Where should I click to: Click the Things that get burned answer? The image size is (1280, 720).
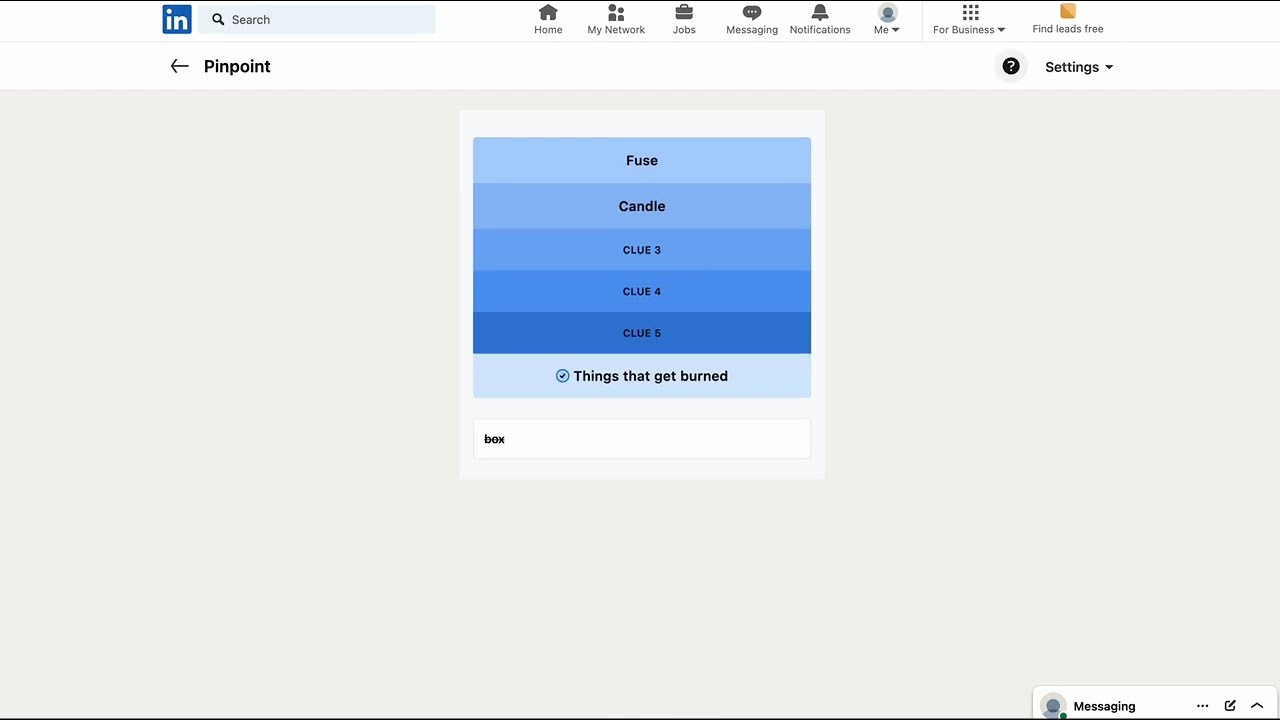(642, 376)
